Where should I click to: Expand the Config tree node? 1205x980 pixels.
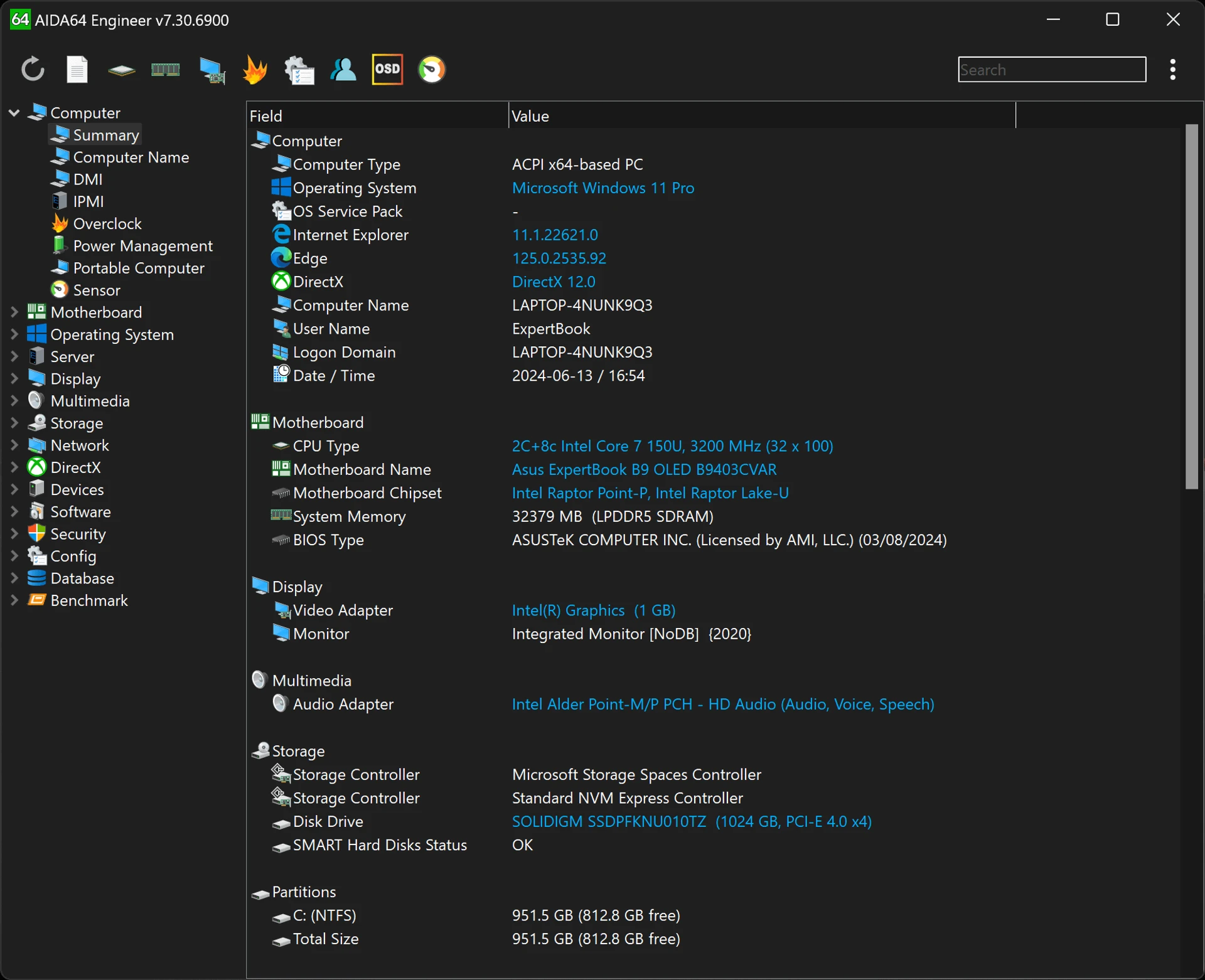pos(14,556)
